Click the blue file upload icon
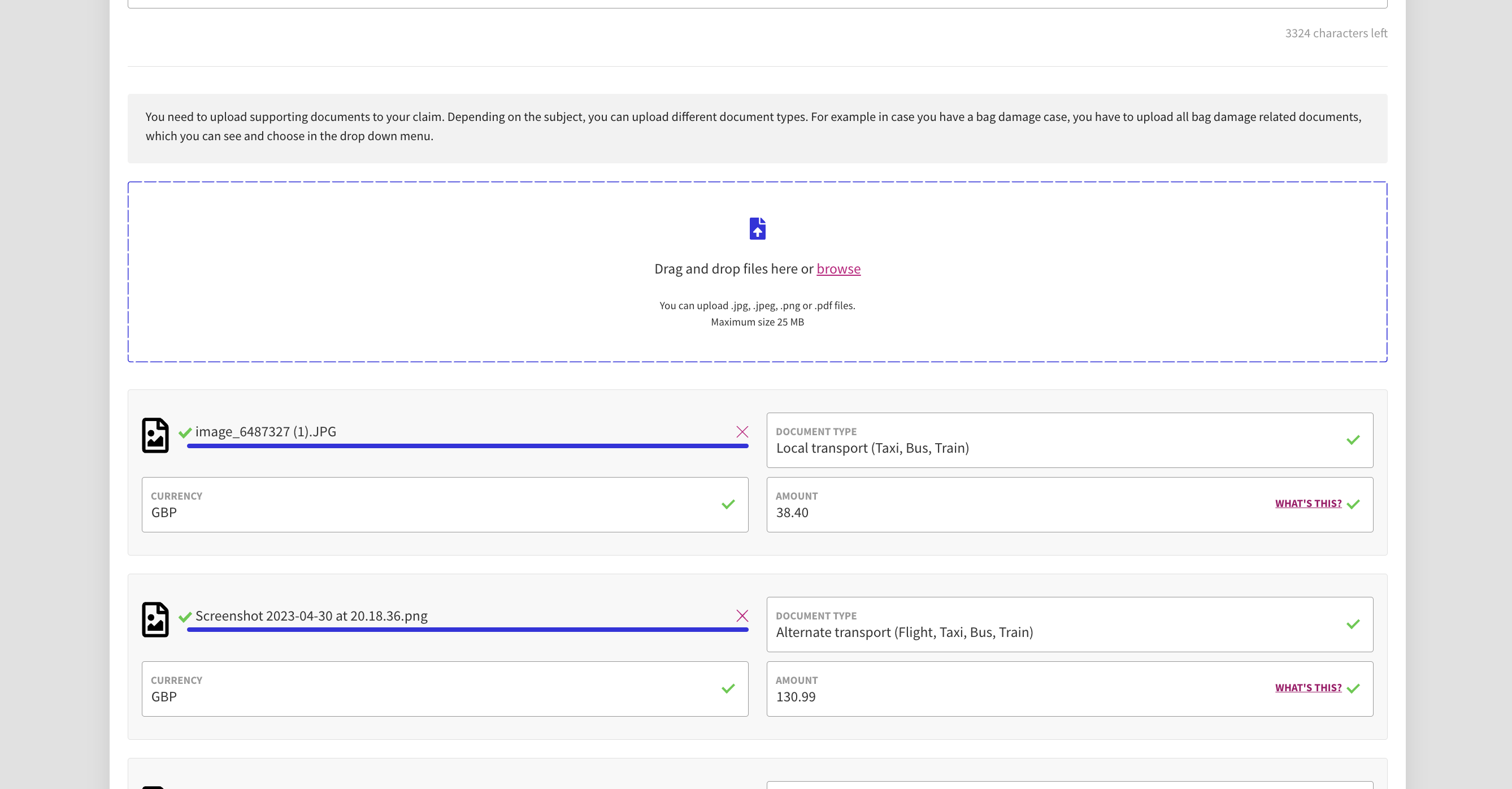This screenshot has width=1512, height=789. tap(757, 228)
